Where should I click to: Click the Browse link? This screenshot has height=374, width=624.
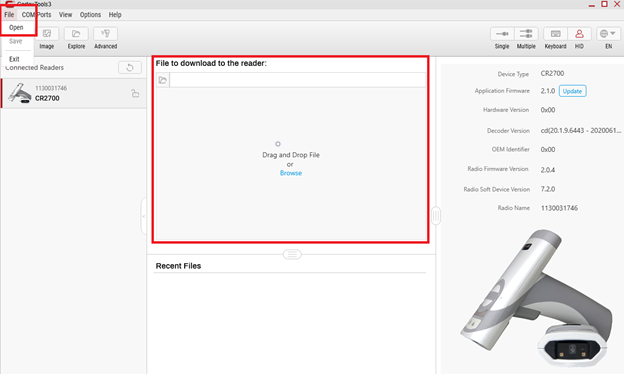tap(291, 173)
